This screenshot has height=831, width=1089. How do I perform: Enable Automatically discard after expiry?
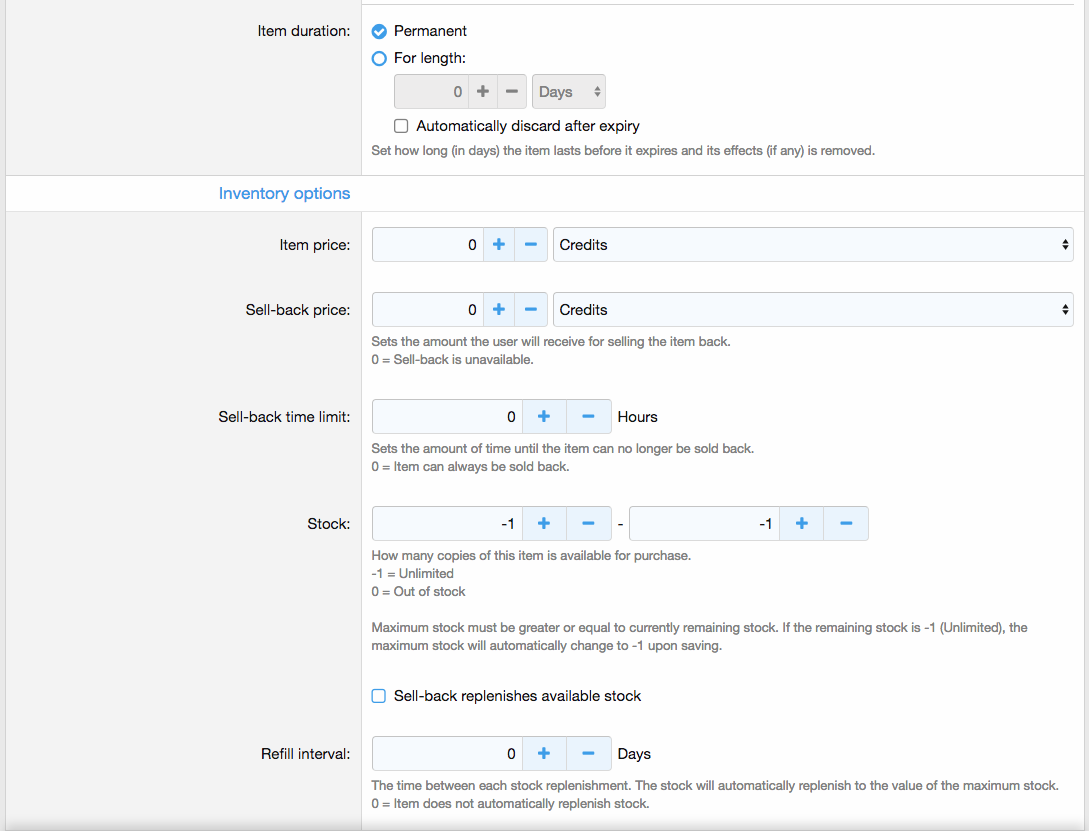[401, 126]
